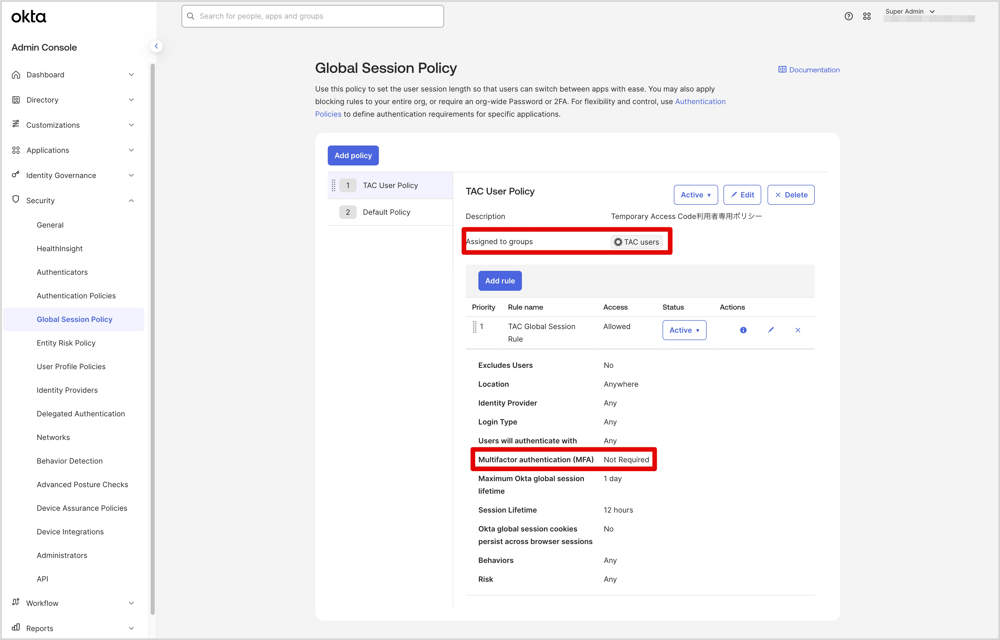Open the Documentation link

click(x=814, y=70)
